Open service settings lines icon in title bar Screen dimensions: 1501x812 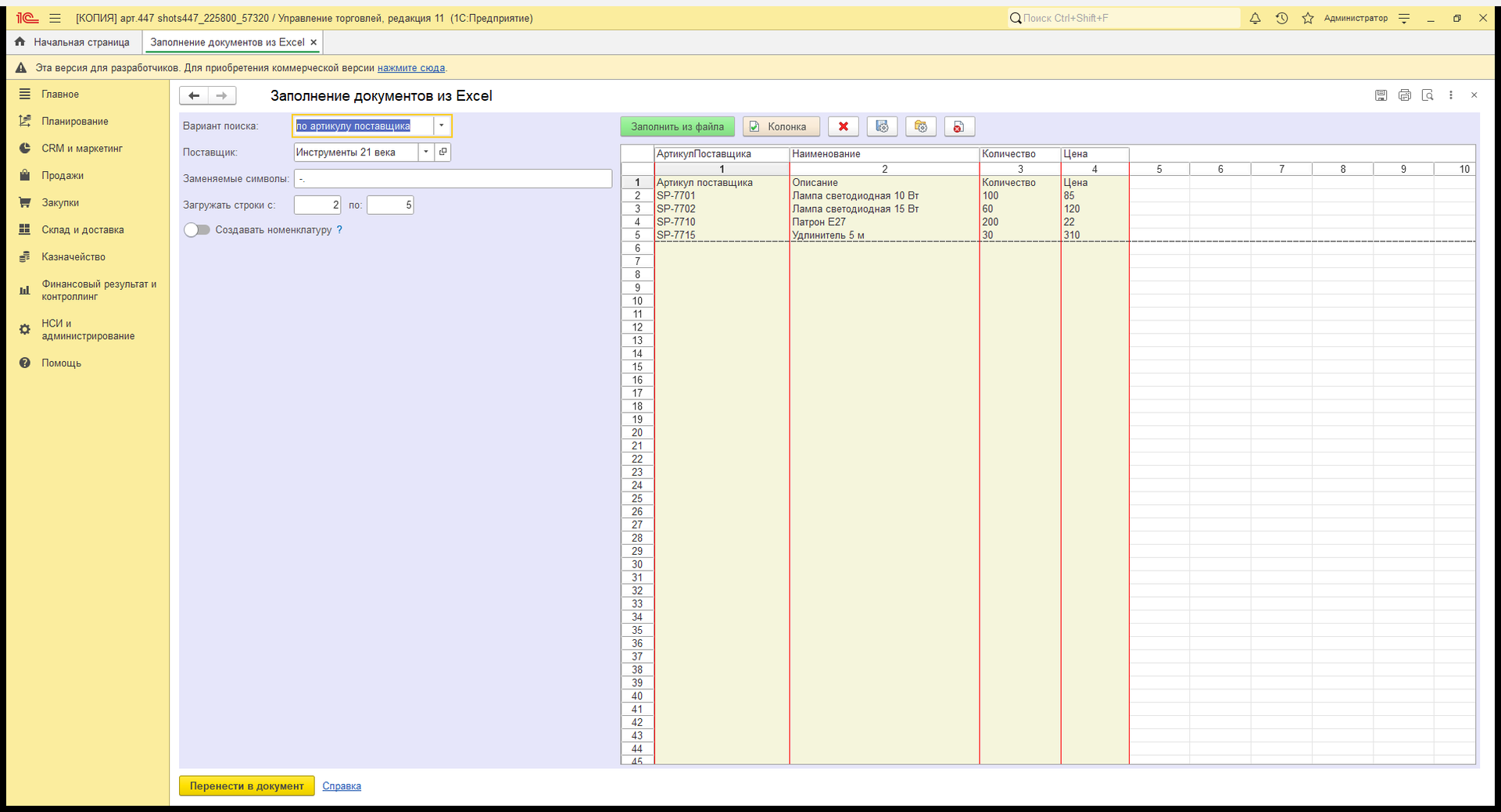1404,18
